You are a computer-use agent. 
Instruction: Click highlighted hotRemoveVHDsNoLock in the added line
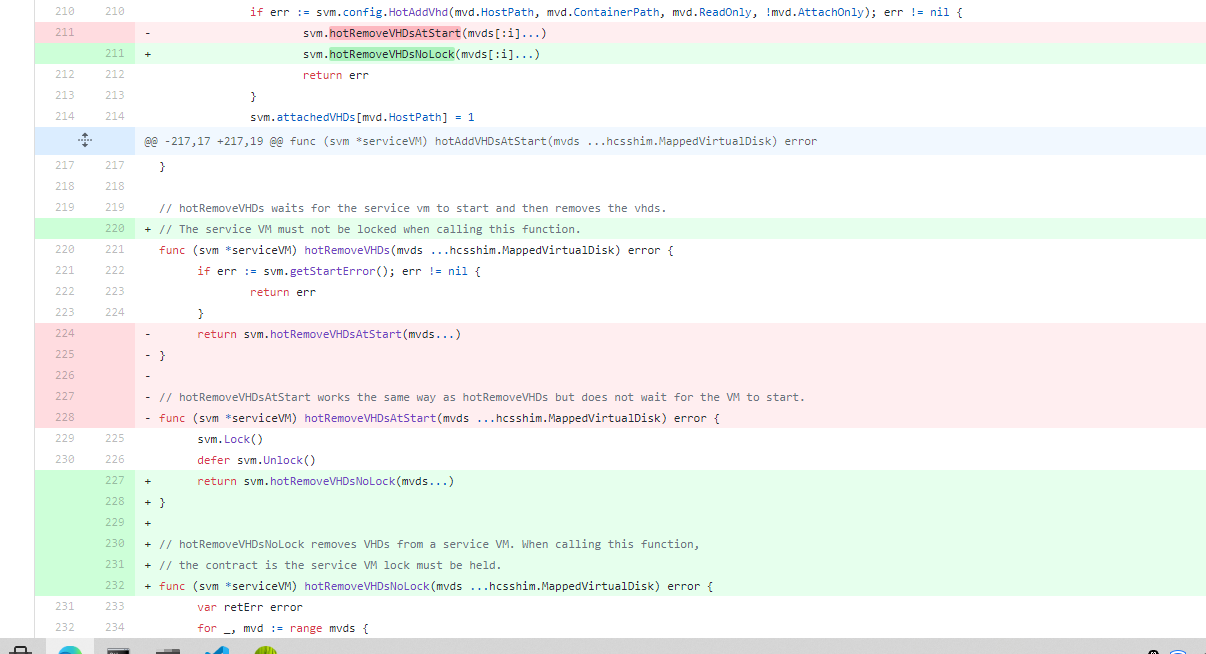click(392, 54)
